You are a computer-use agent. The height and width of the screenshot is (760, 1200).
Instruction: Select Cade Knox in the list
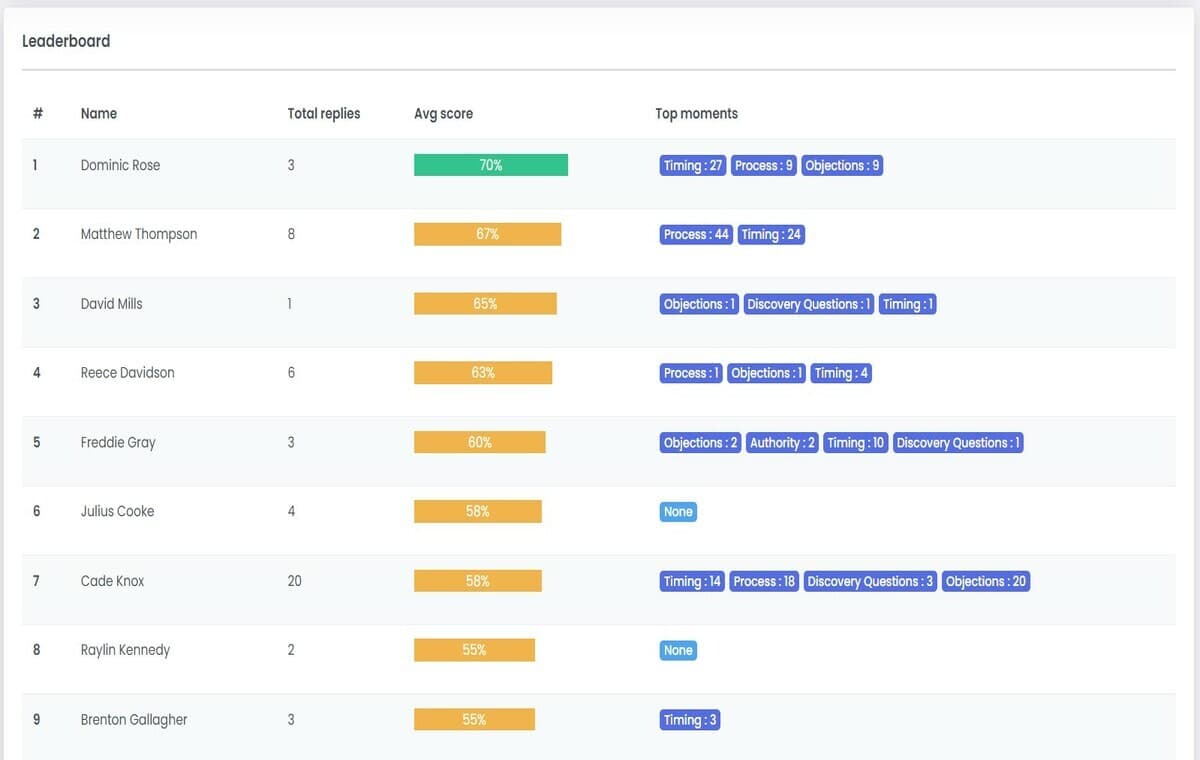(x=112, y=581)
